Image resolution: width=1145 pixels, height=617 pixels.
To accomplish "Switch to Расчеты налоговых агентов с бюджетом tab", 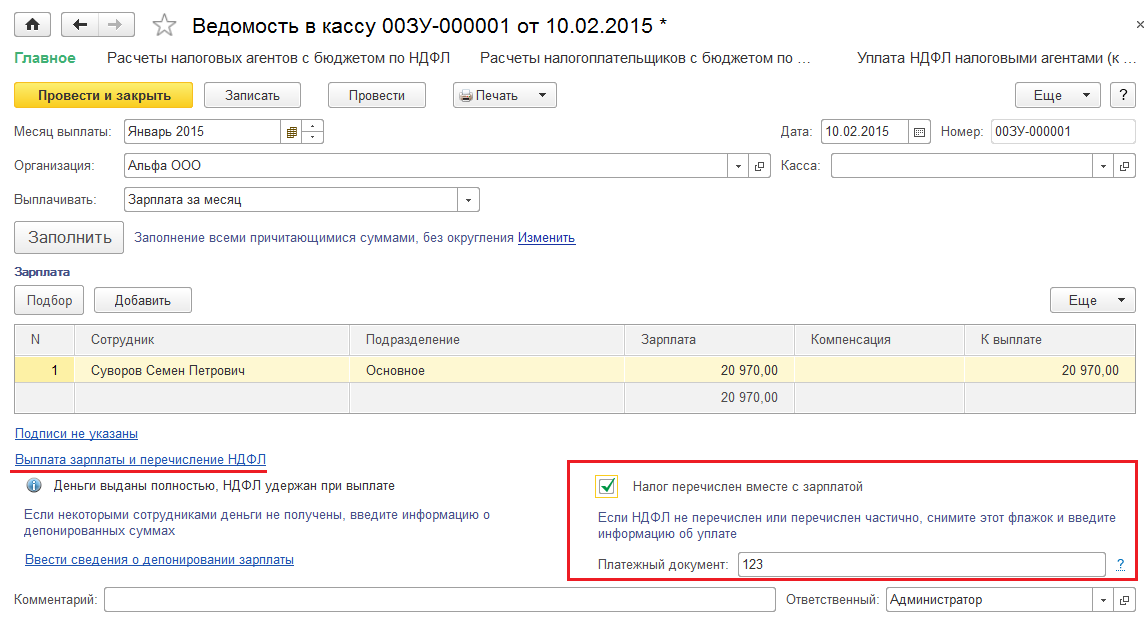I will pos(278,58).
